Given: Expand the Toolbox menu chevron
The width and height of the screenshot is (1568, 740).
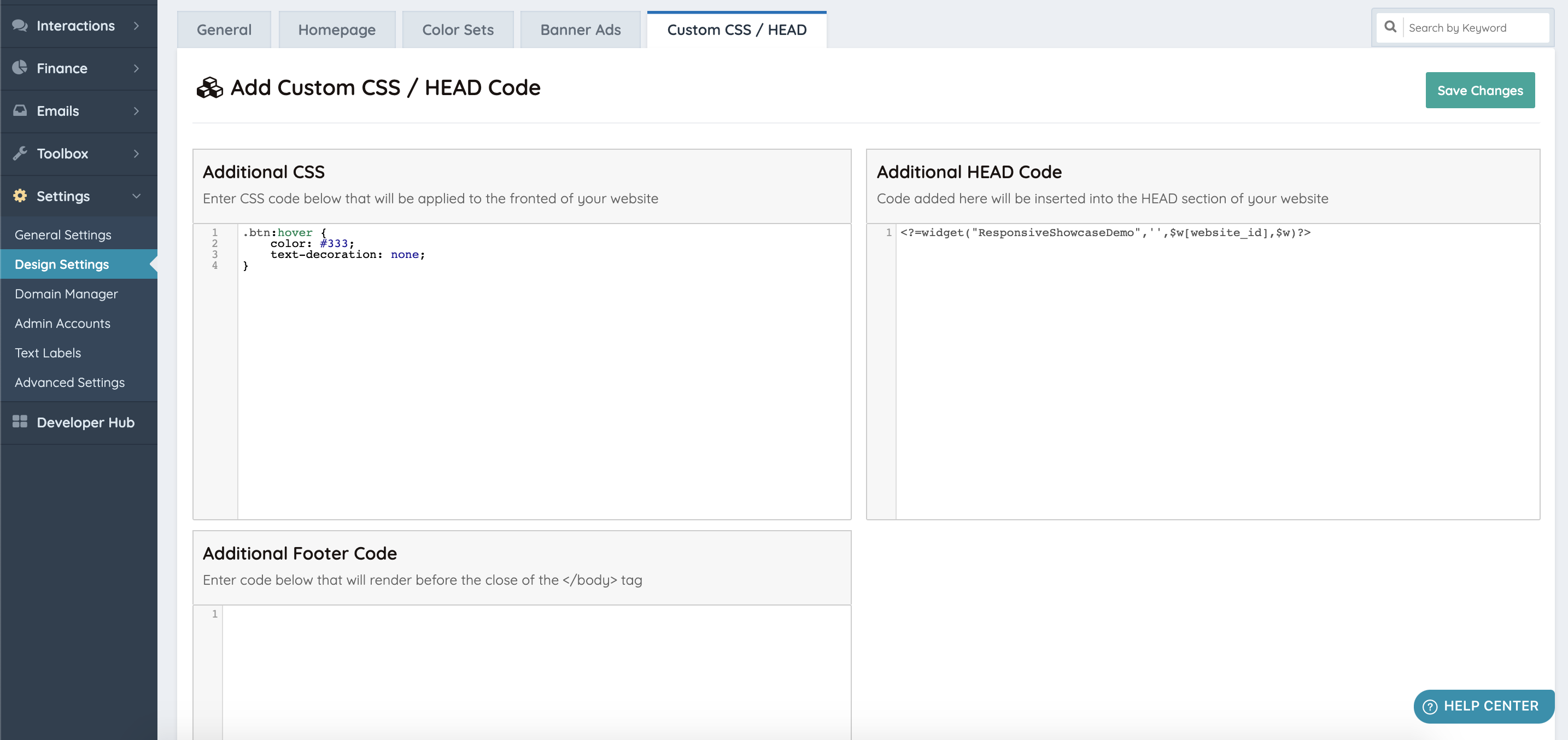Looking at the screenshot, I should pos(136,154).
